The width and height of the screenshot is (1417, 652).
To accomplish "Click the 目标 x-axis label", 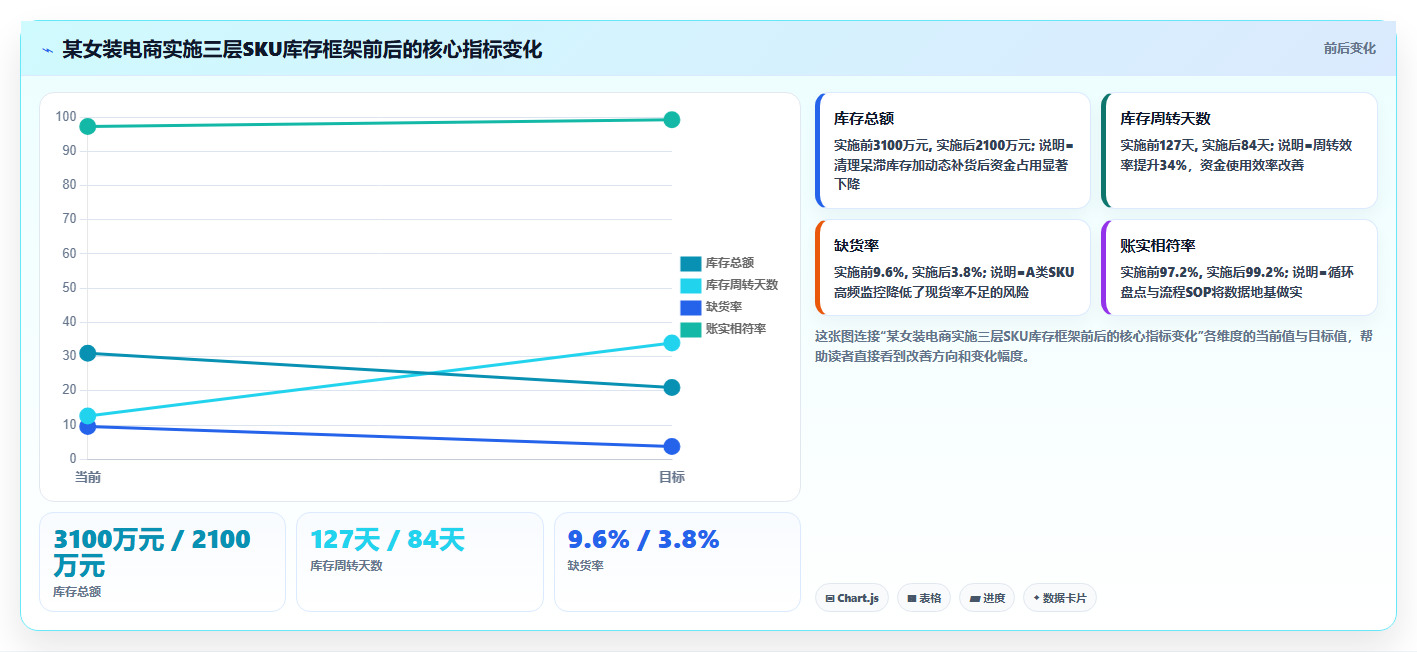I will pyautogui.click(x=672, y=478).
